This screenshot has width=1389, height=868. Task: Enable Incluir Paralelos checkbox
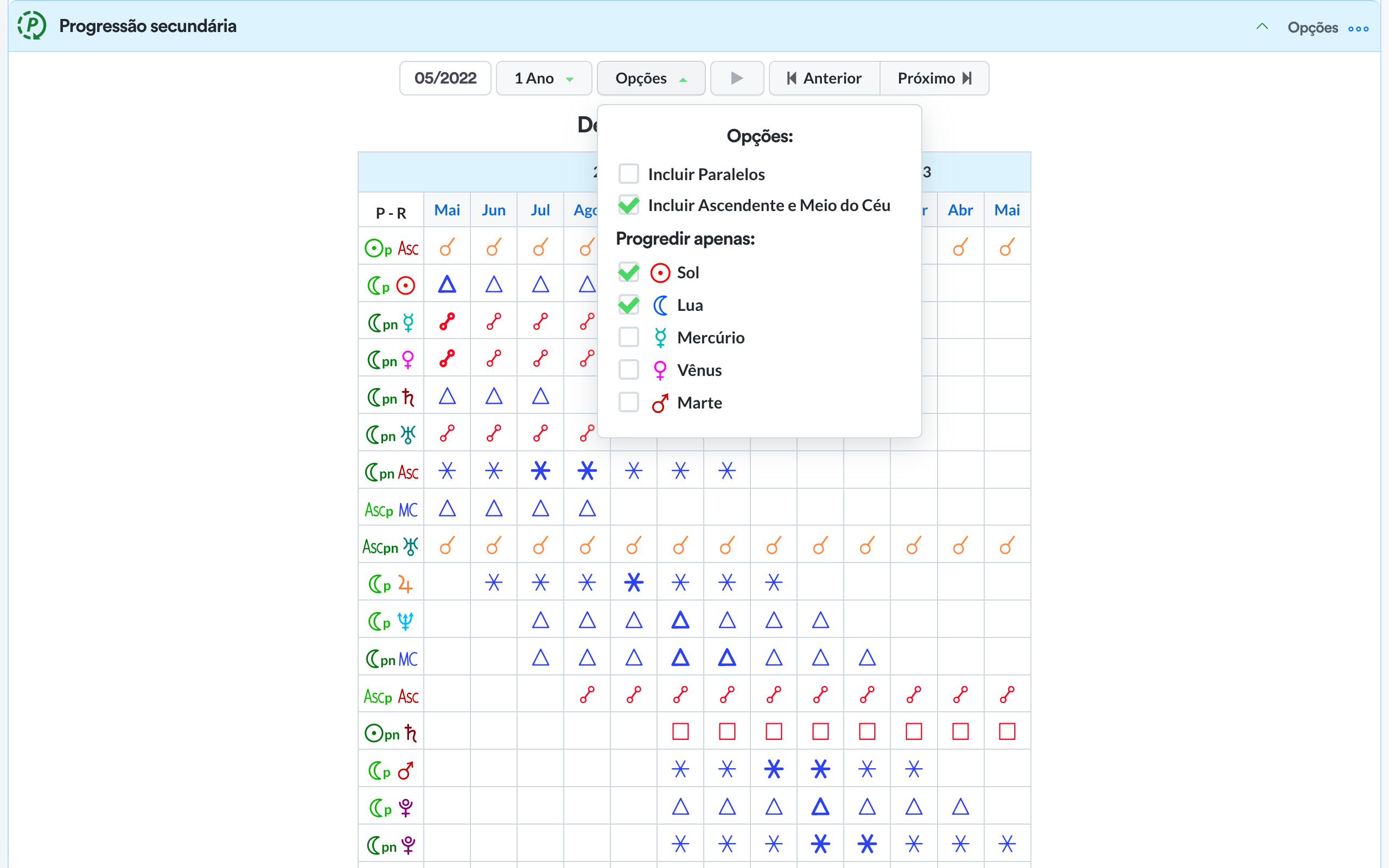click(x=628, y=174)
